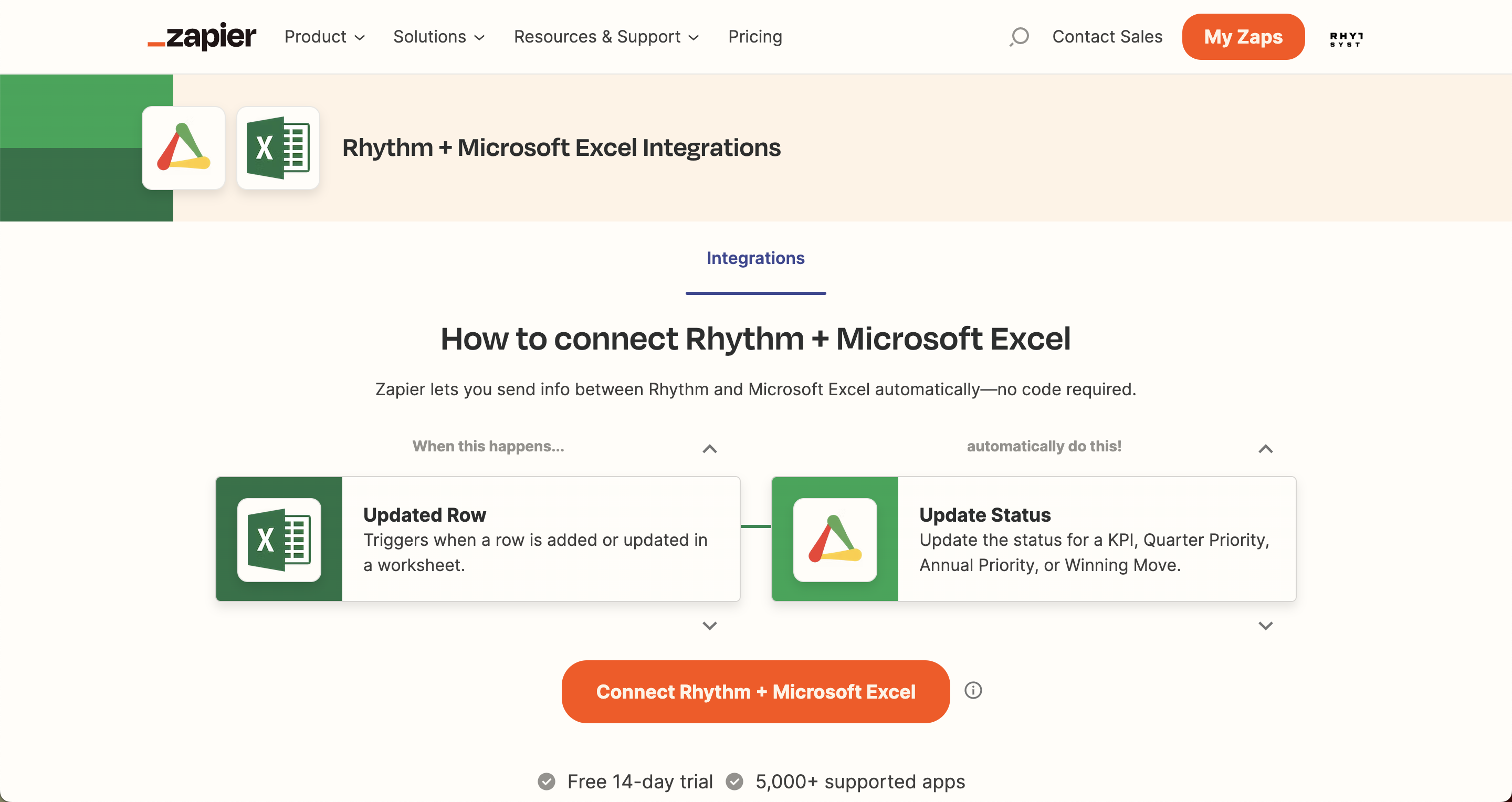This screenshot has height=802, width=1512.
Task: Show previous trigger with up chevron
Action: (x=710, y=449)
